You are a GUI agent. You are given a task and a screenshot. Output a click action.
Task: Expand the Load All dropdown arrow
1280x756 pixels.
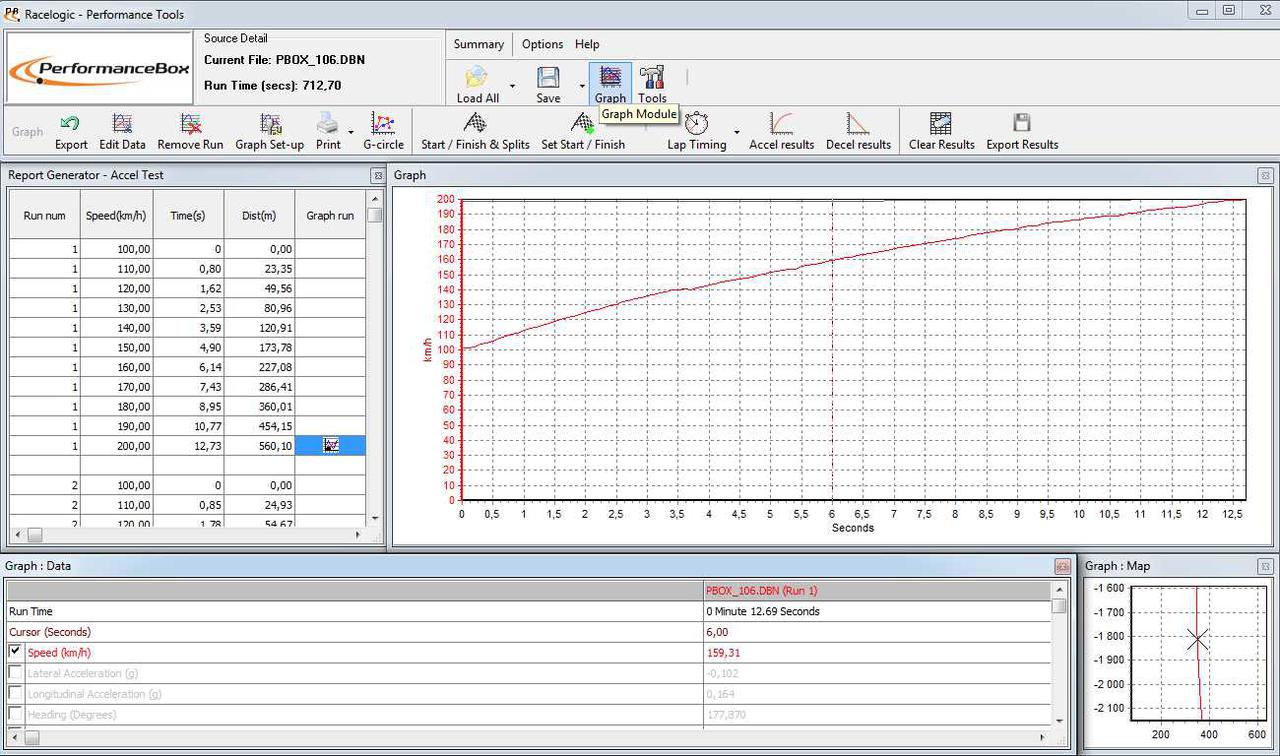pyautogui.click(x=513, y=87)
